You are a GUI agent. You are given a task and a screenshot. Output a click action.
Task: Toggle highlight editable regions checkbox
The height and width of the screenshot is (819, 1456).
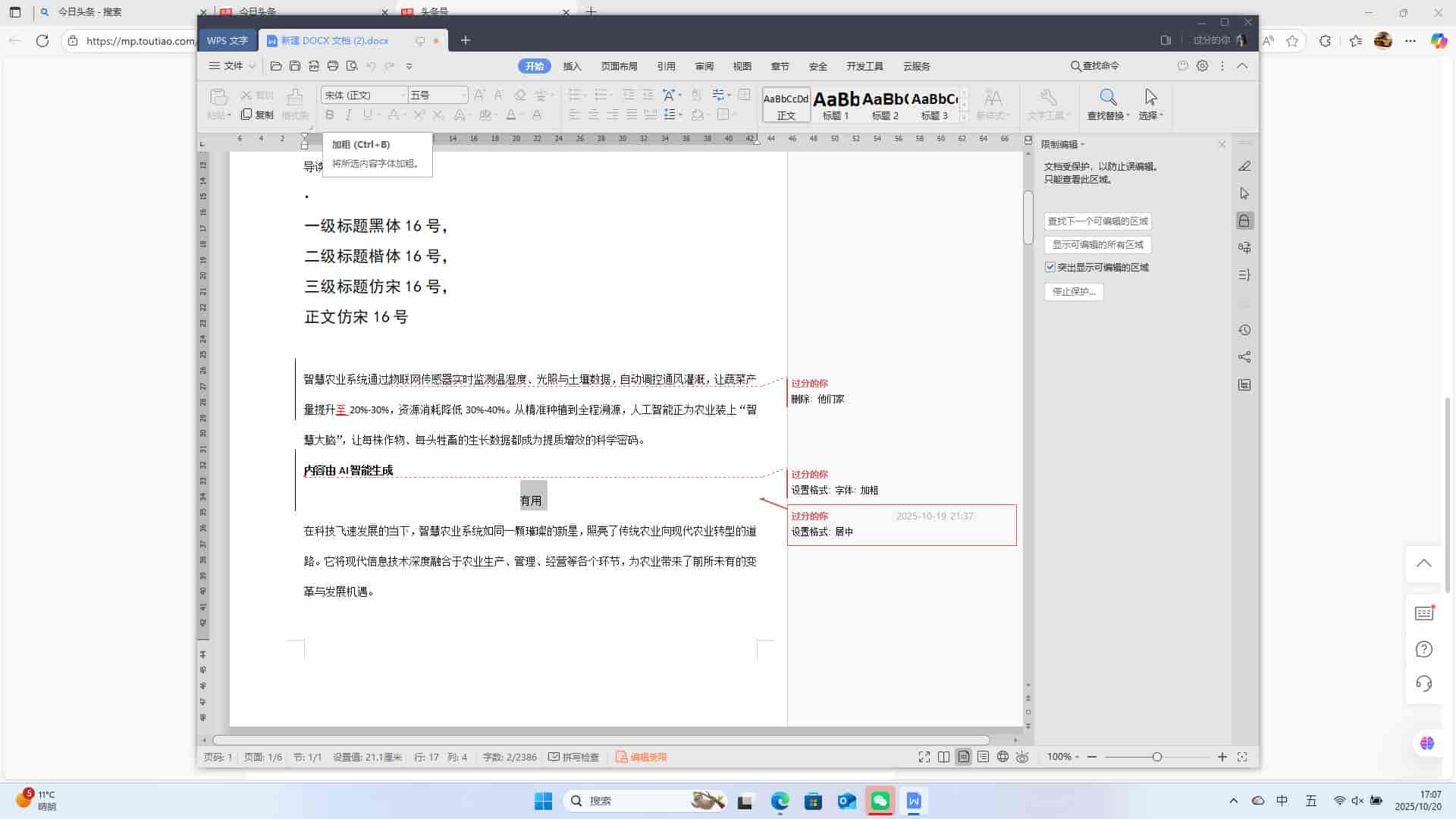(1050, 267)
